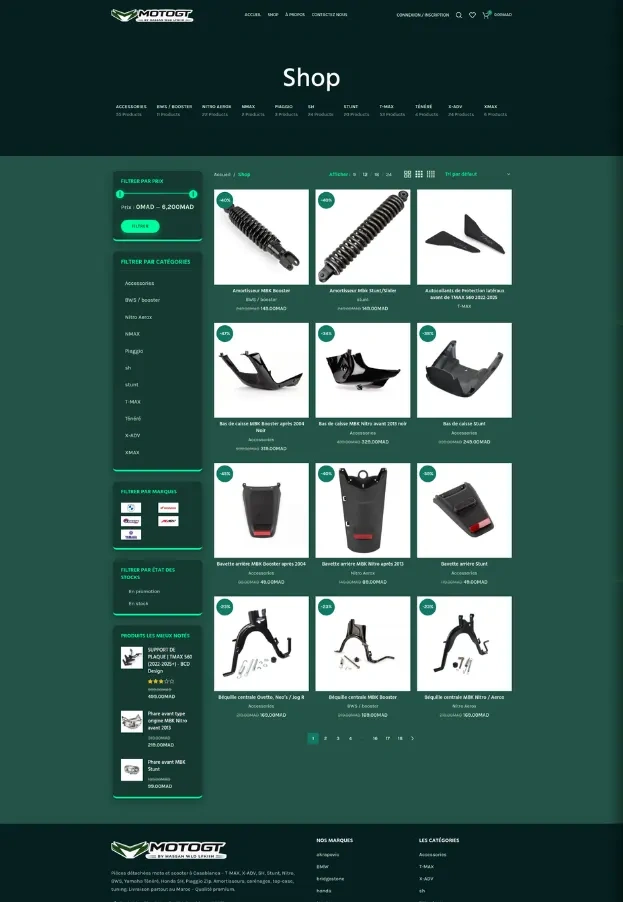Select the Nitro Aerox category tab

(216, 110)
